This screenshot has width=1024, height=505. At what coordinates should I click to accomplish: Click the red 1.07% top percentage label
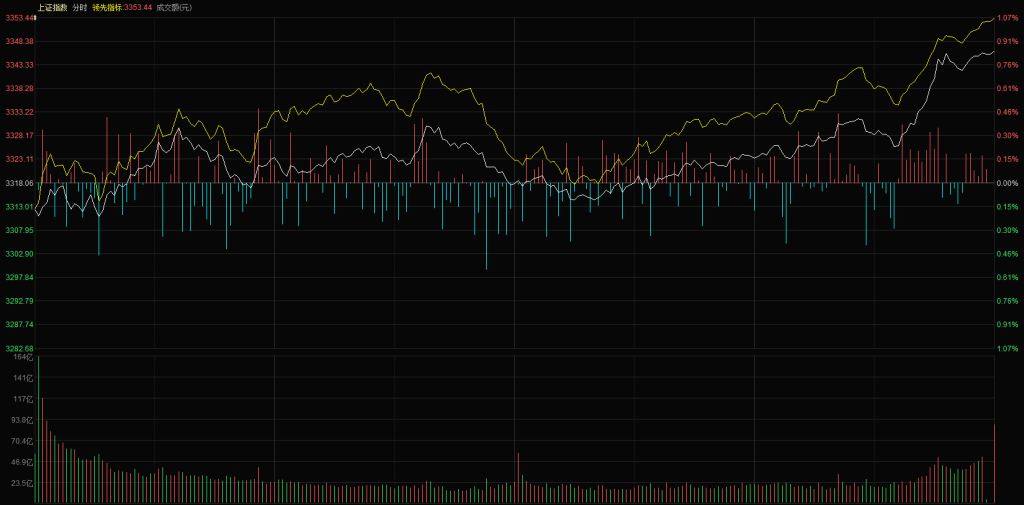click(x=1008, y=17)
